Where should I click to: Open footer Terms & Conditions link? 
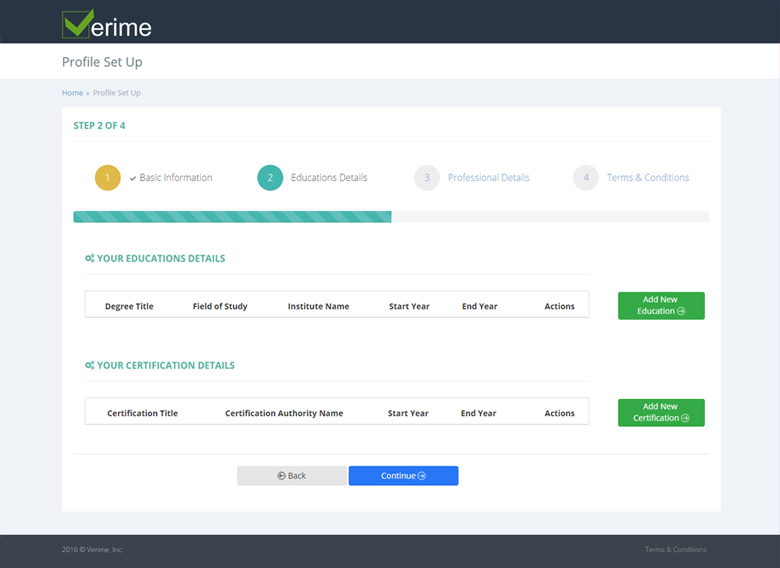click(675, 550)
